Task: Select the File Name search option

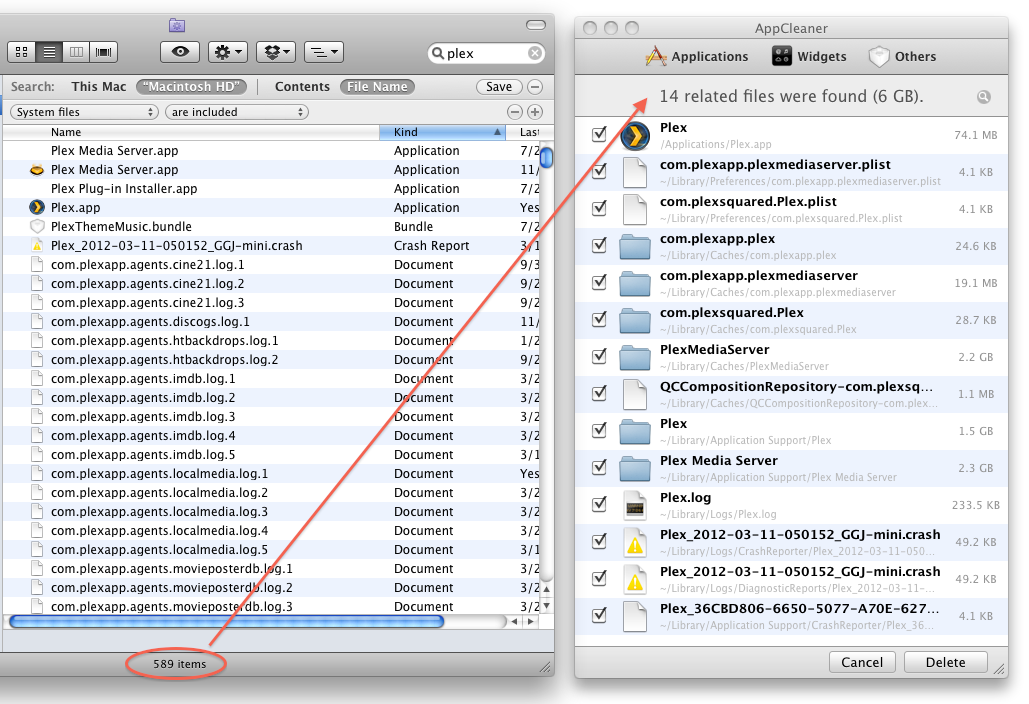Action: pos(377,87)
